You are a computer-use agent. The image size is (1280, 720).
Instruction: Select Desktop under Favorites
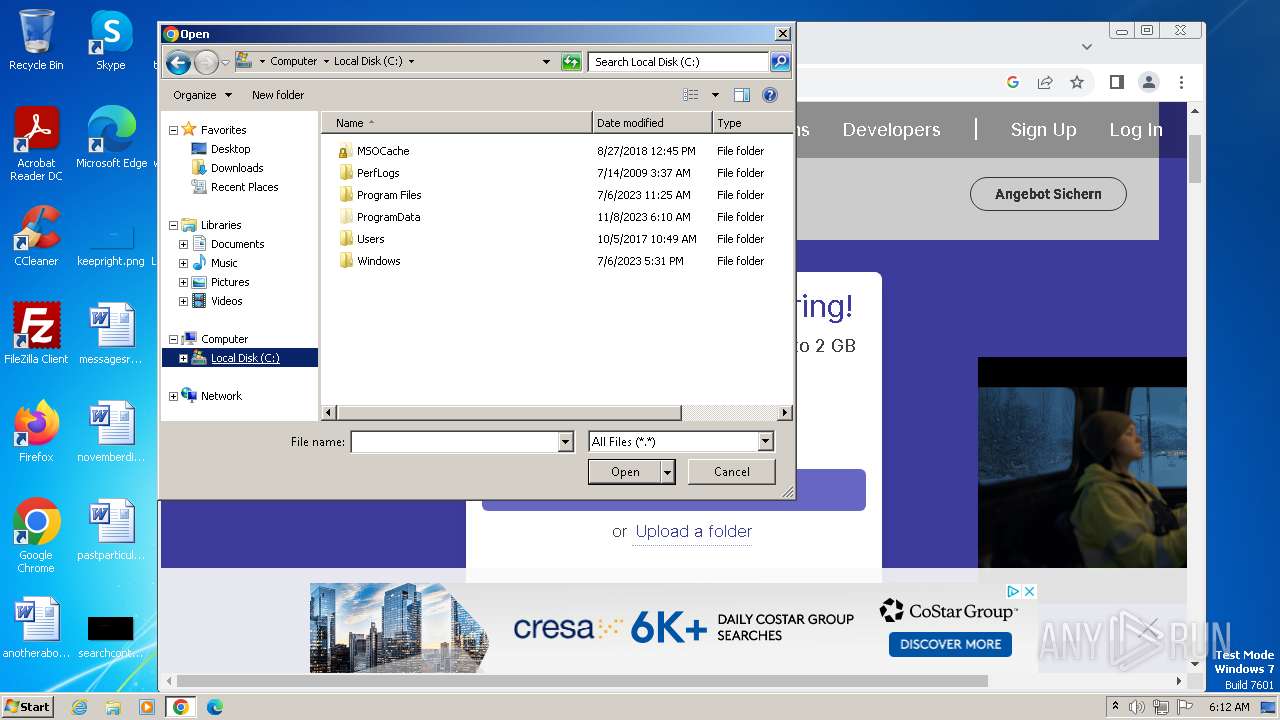(x=230, y=149)
